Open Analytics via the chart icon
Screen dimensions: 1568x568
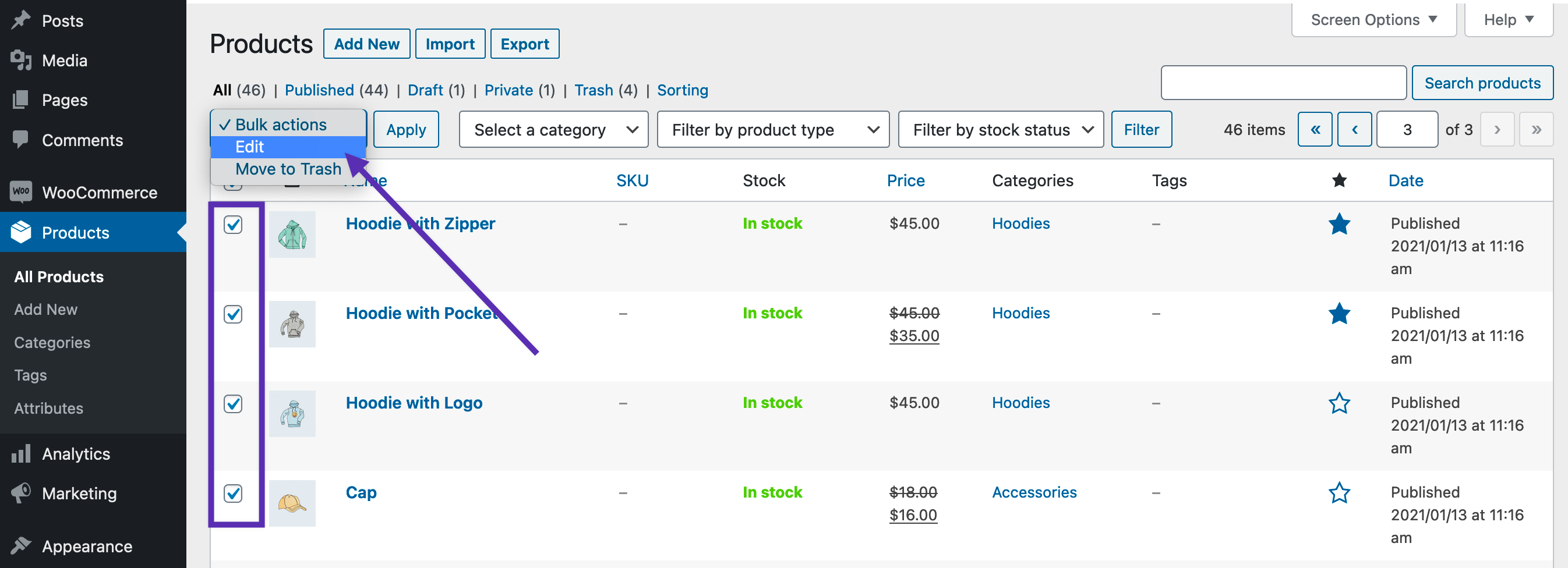click(x=20, y=453)
